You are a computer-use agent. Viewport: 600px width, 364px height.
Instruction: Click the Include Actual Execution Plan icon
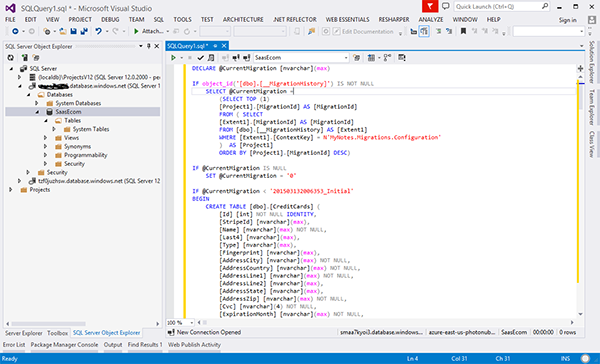point(387,57)
